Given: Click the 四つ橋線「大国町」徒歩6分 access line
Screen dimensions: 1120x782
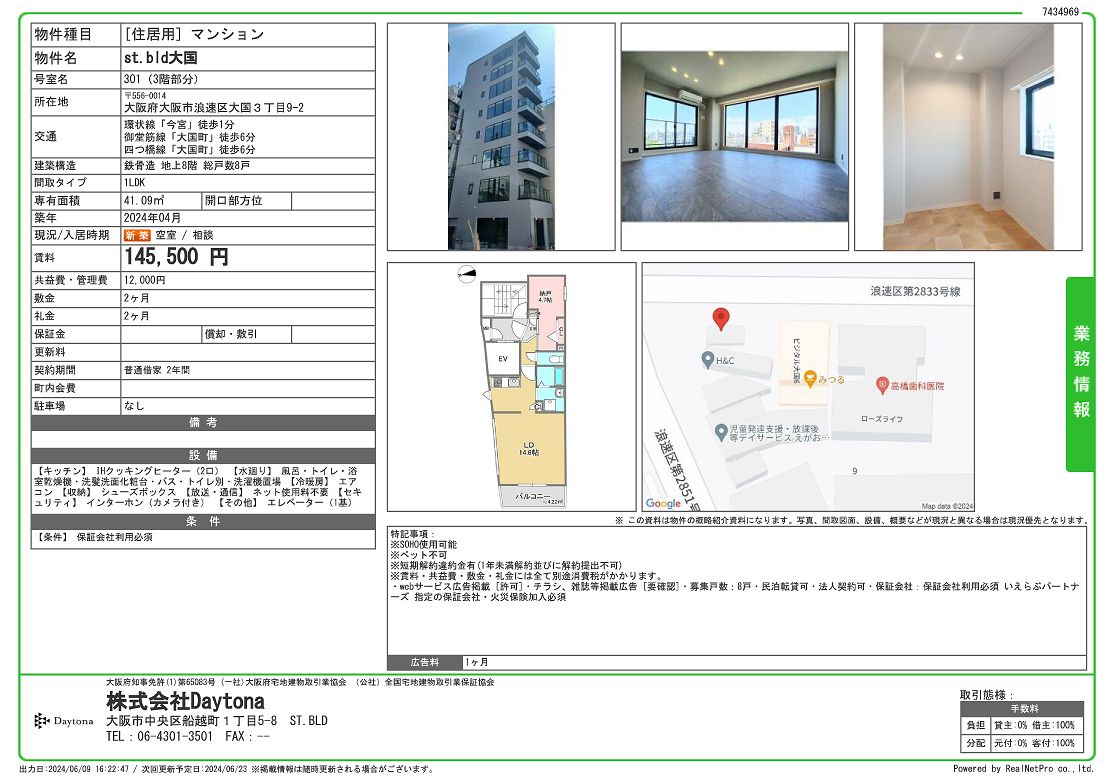Looking at the screenshot, I should tap(189, 150).
